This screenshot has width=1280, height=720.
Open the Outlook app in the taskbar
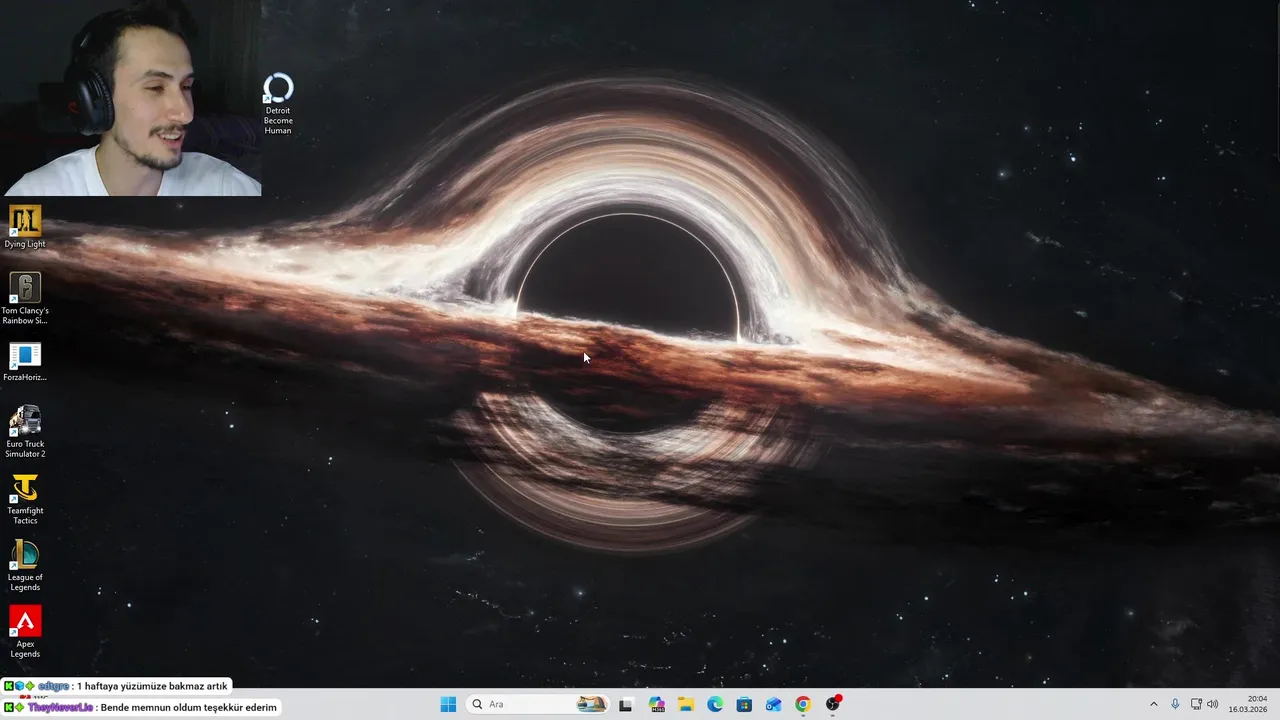pyautogui.click(x=773, y=704)
